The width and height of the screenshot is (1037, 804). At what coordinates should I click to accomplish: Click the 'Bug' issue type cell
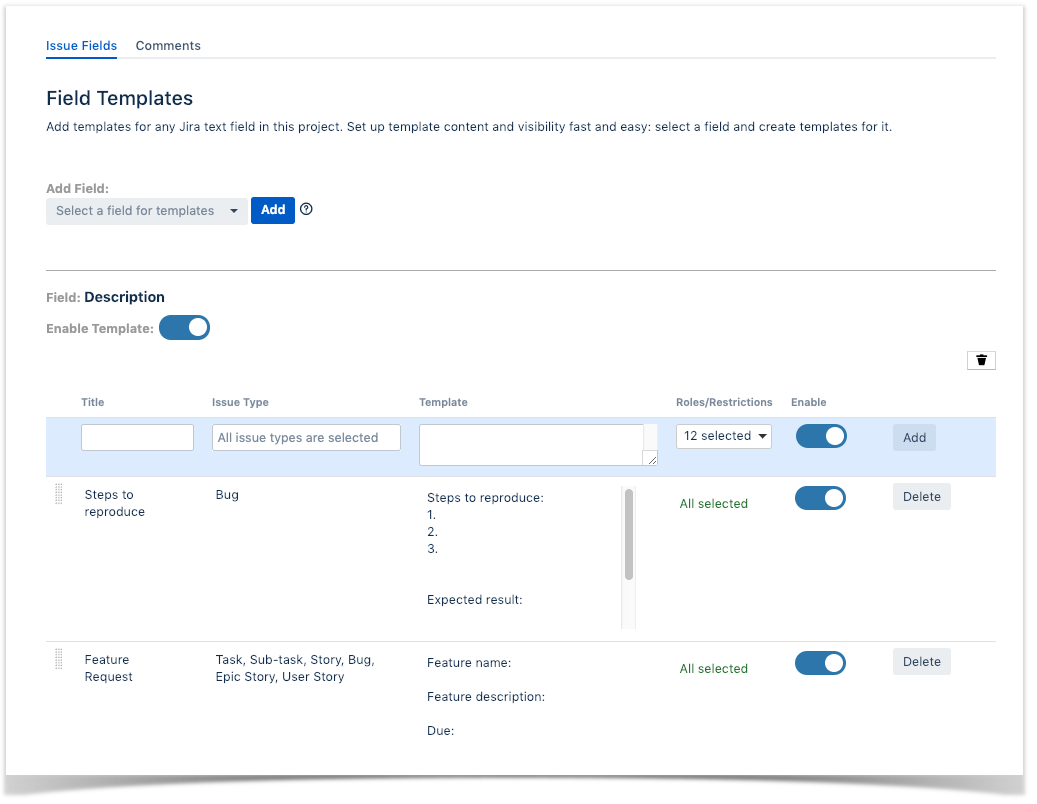click(x=227, y=495)
